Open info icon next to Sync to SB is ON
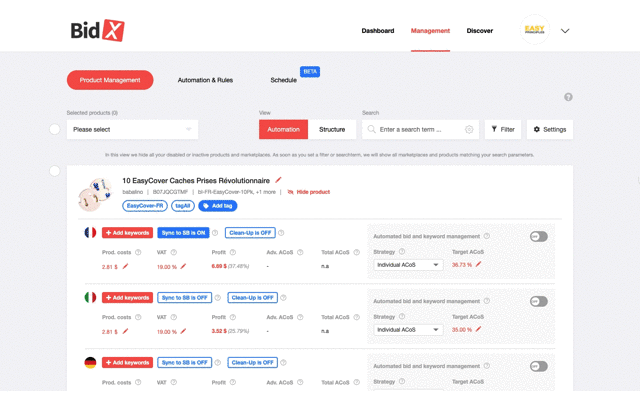640x400 pixels. [x=215, y=233]
